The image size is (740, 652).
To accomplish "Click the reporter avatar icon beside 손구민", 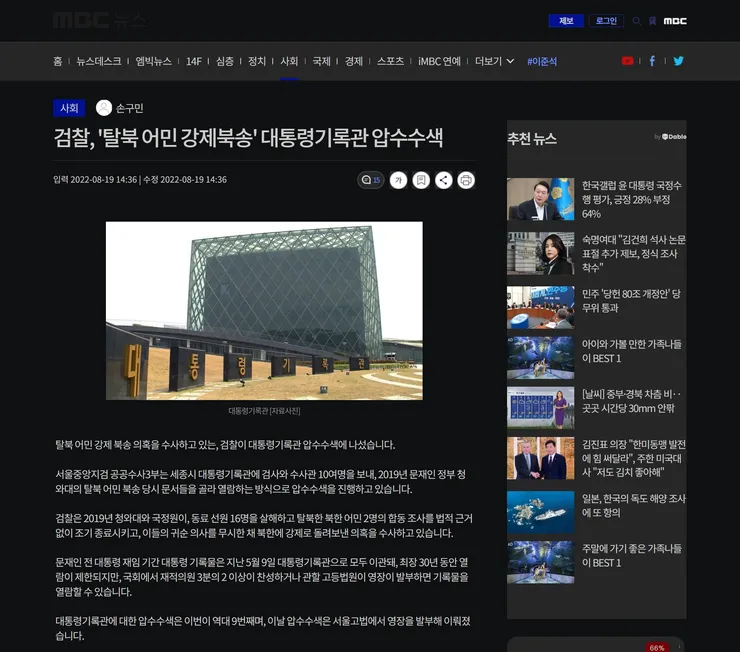I will tap(104, 108).
